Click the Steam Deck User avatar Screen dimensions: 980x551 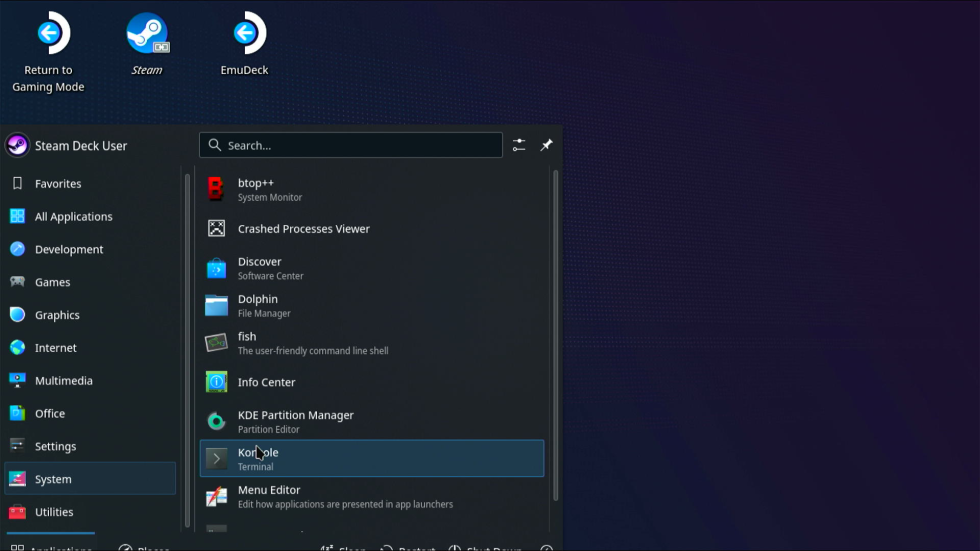tap(18, 146)
